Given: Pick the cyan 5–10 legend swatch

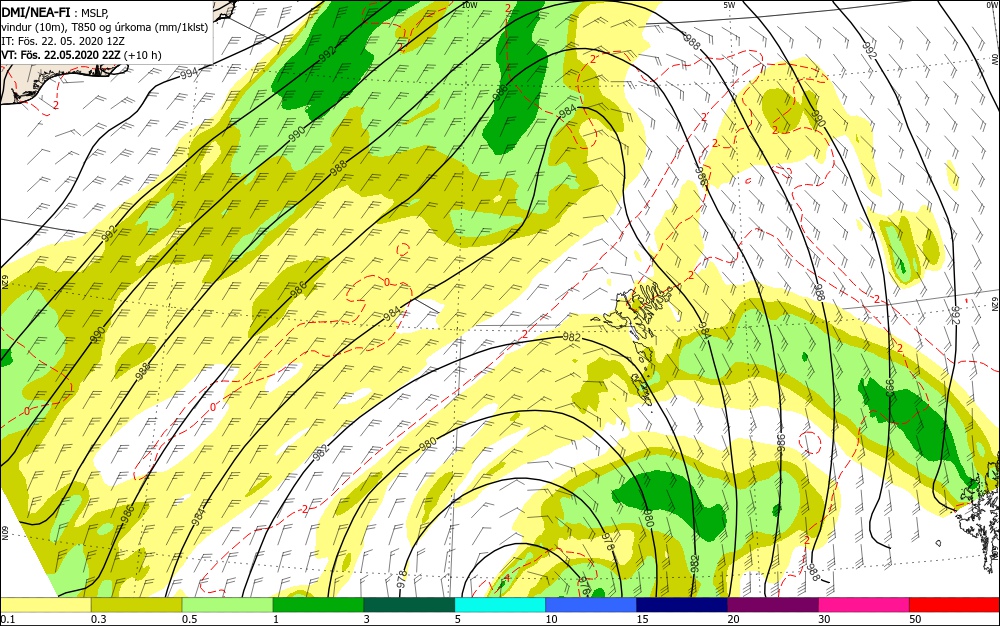Looking at the screenshot, I should coord(500,605).
